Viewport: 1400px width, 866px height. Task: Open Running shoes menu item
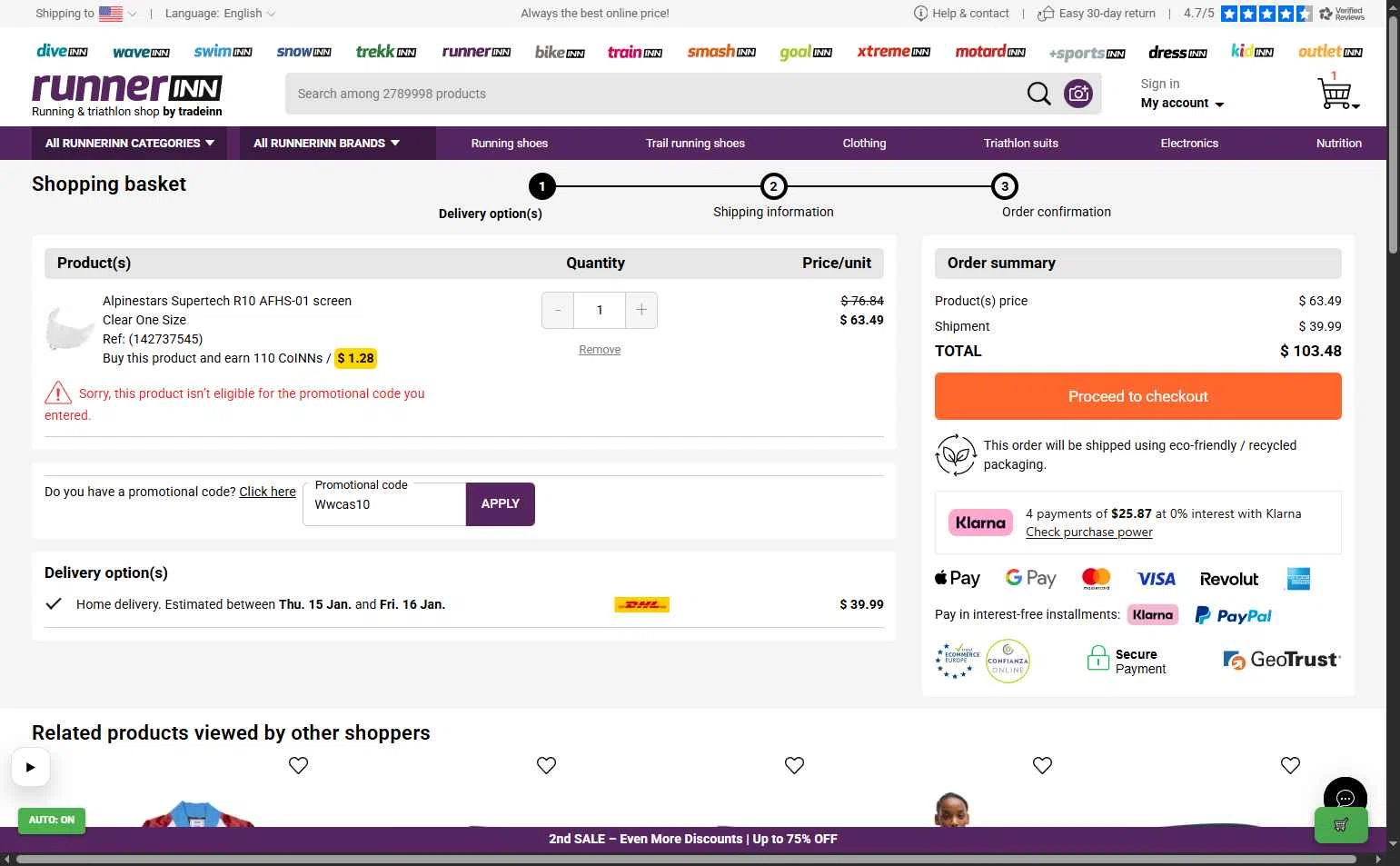pyautogui.click(x=510, y=144)
